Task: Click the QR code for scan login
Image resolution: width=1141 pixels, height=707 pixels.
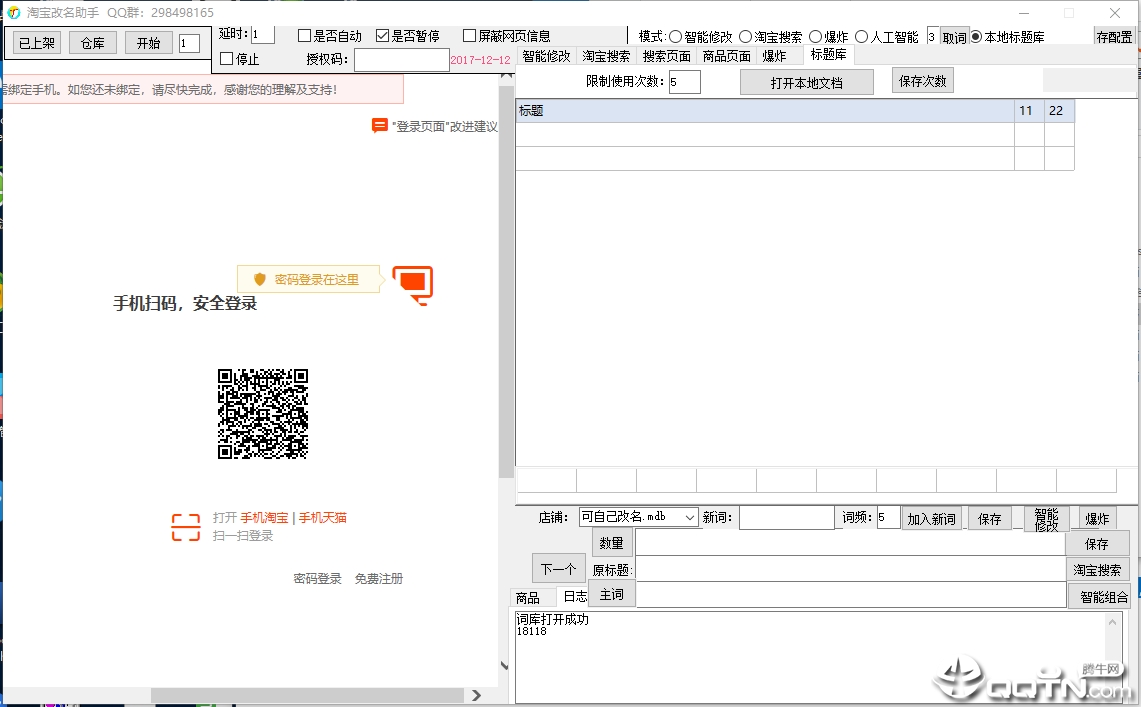Action: click(x=263, y=414)
